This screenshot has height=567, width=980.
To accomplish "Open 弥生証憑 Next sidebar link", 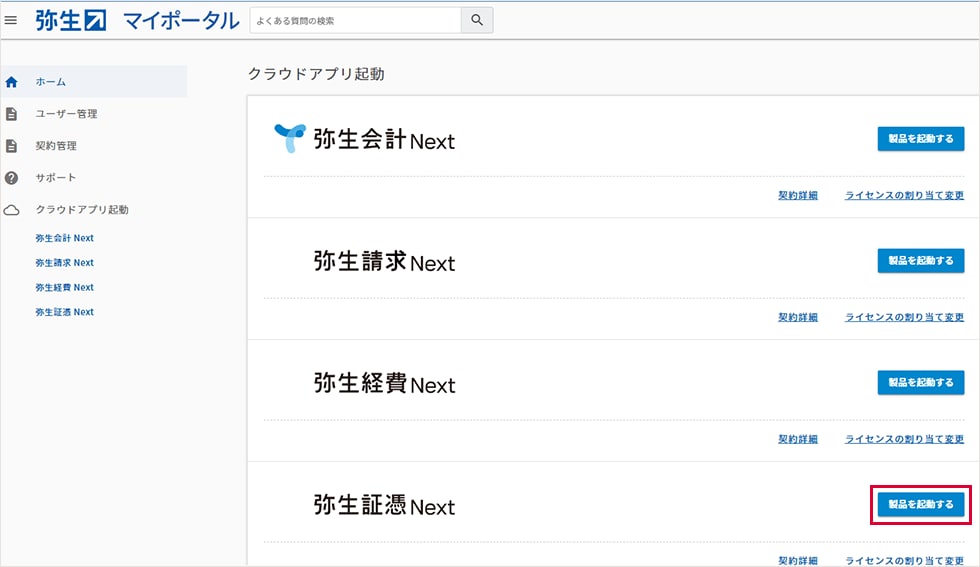I will pyautogui.click(x=64, y=312).
